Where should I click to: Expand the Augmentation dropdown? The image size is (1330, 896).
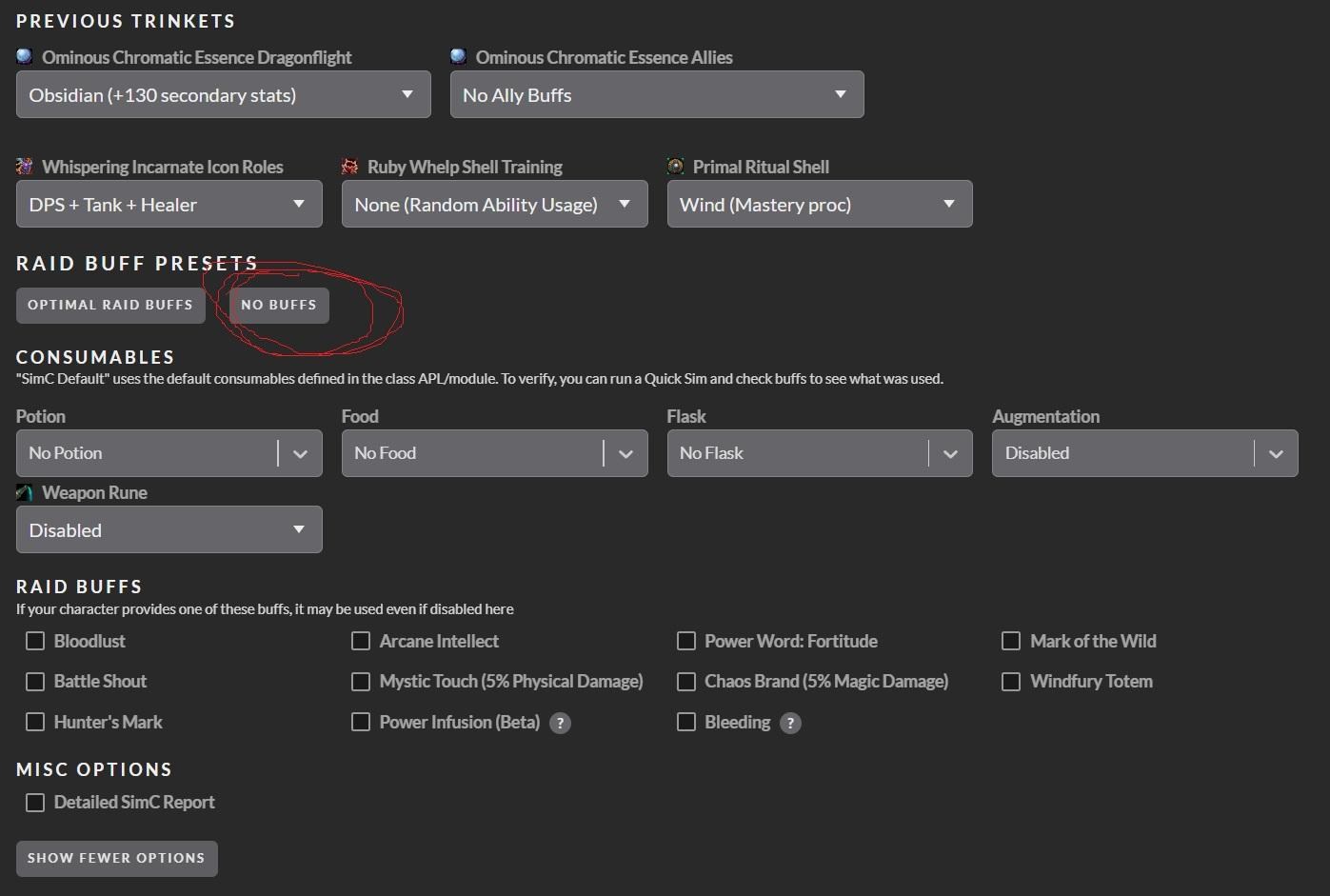coord(1144,453)
